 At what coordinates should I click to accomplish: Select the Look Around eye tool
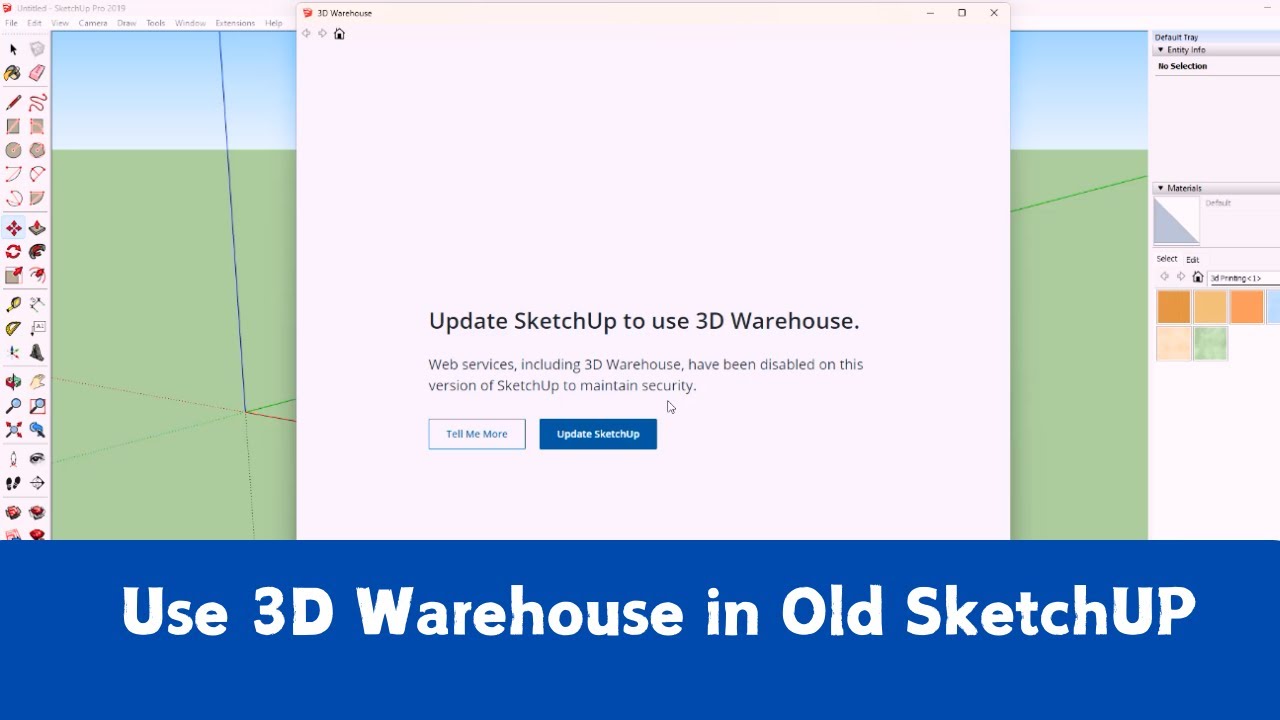37,459
